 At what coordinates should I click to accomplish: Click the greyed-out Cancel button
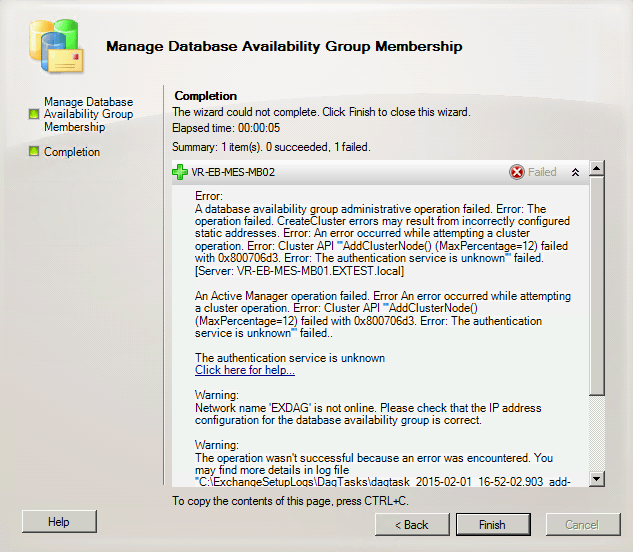[x=583, y=525]
